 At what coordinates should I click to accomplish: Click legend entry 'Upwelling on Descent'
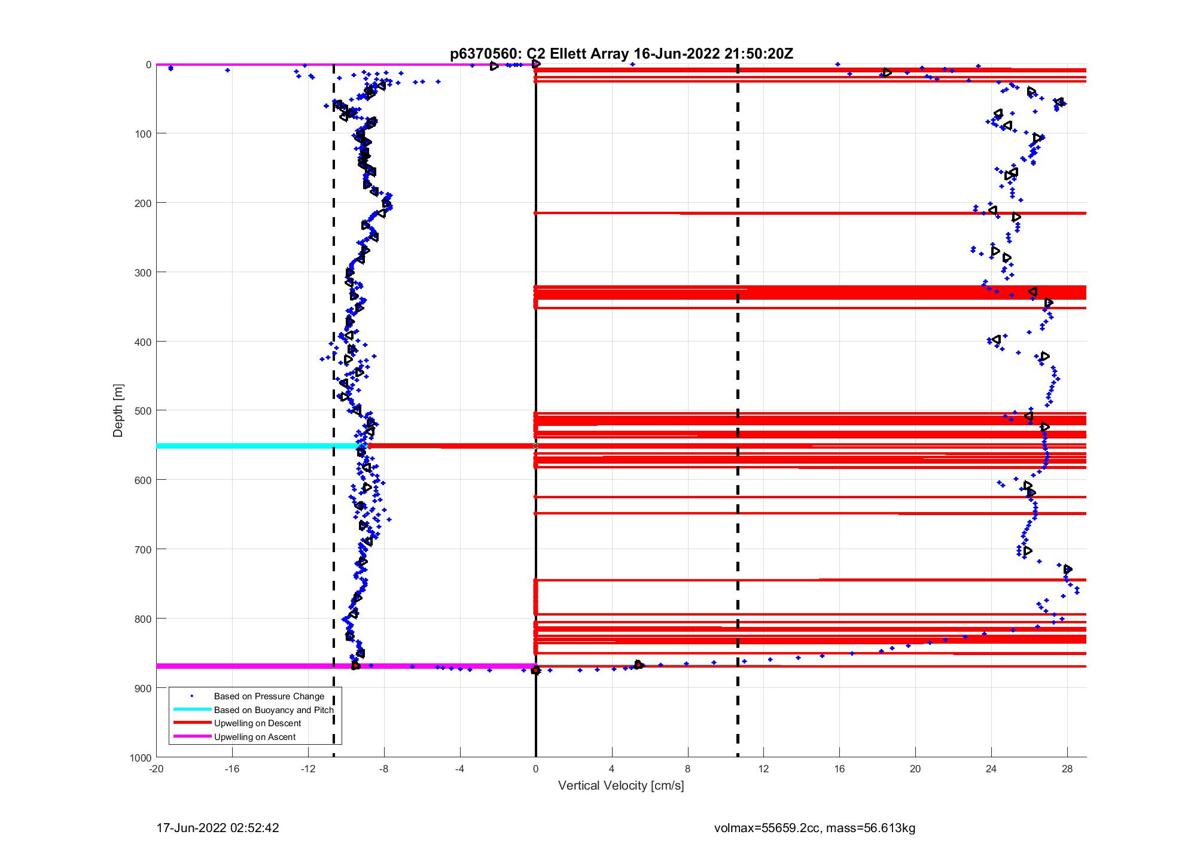257,723
